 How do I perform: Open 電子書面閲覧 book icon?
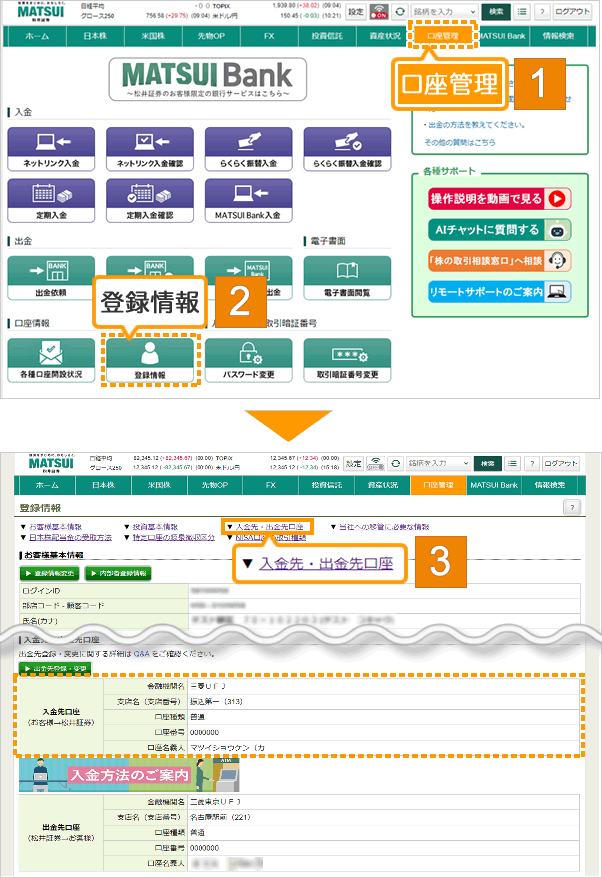coord(347,278)
